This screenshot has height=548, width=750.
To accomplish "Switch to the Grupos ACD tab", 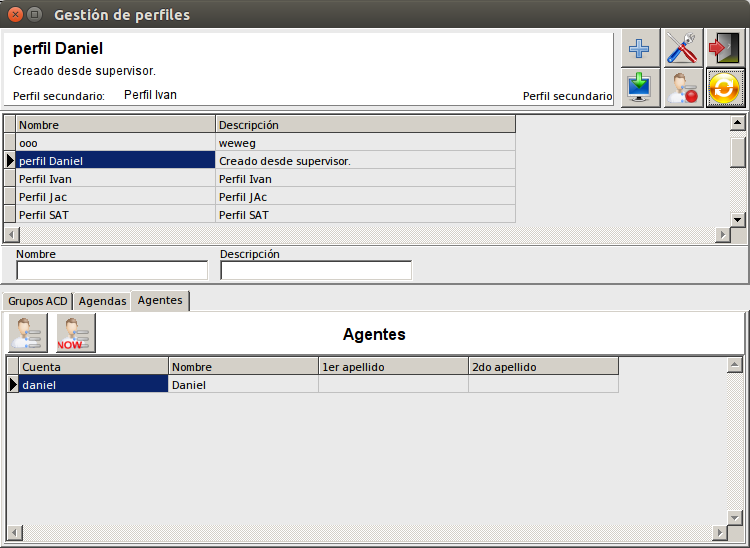I will pos(37,301).
